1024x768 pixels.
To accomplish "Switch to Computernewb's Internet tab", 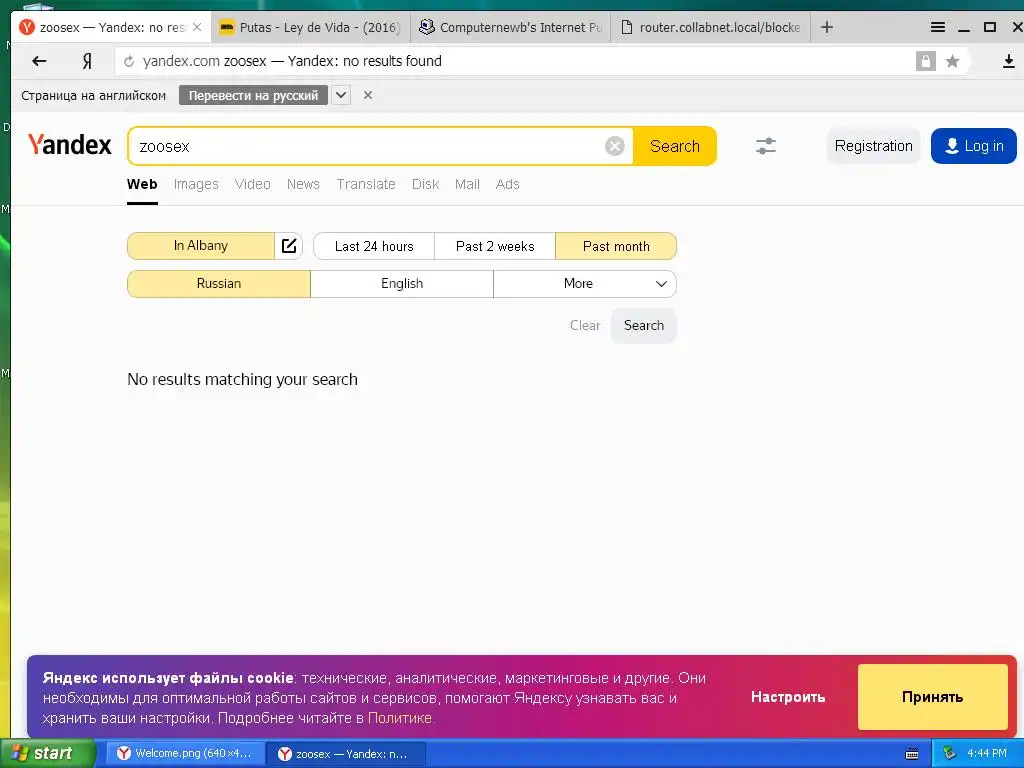I will [x=511, y=27].
